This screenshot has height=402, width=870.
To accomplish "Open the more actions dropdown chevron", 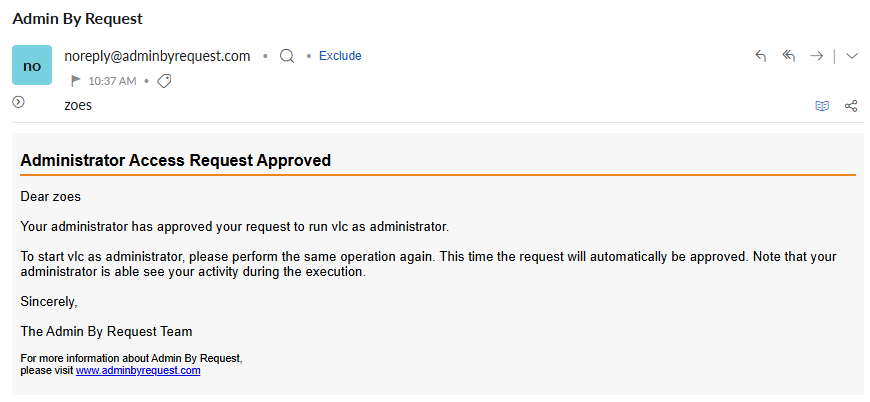I will click(852, 55).
